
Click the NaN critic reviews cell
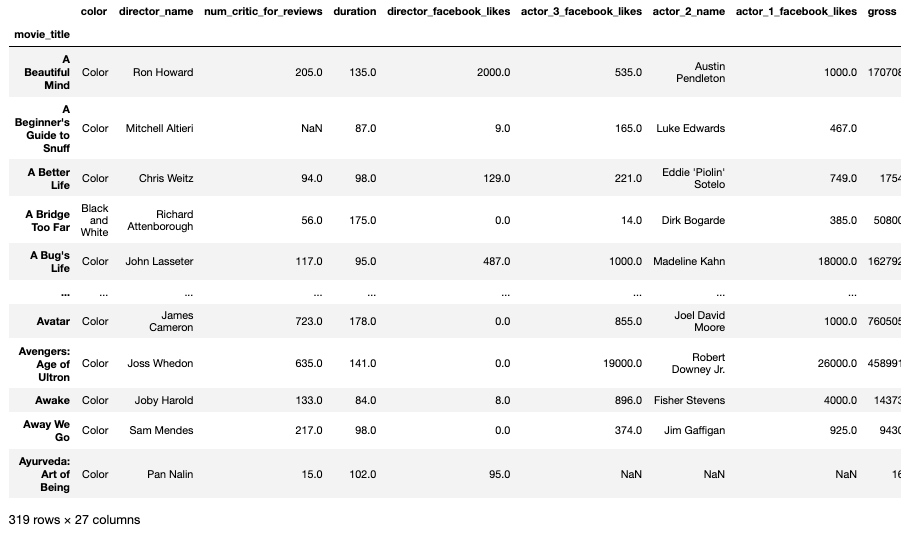(x=312, y=129)
